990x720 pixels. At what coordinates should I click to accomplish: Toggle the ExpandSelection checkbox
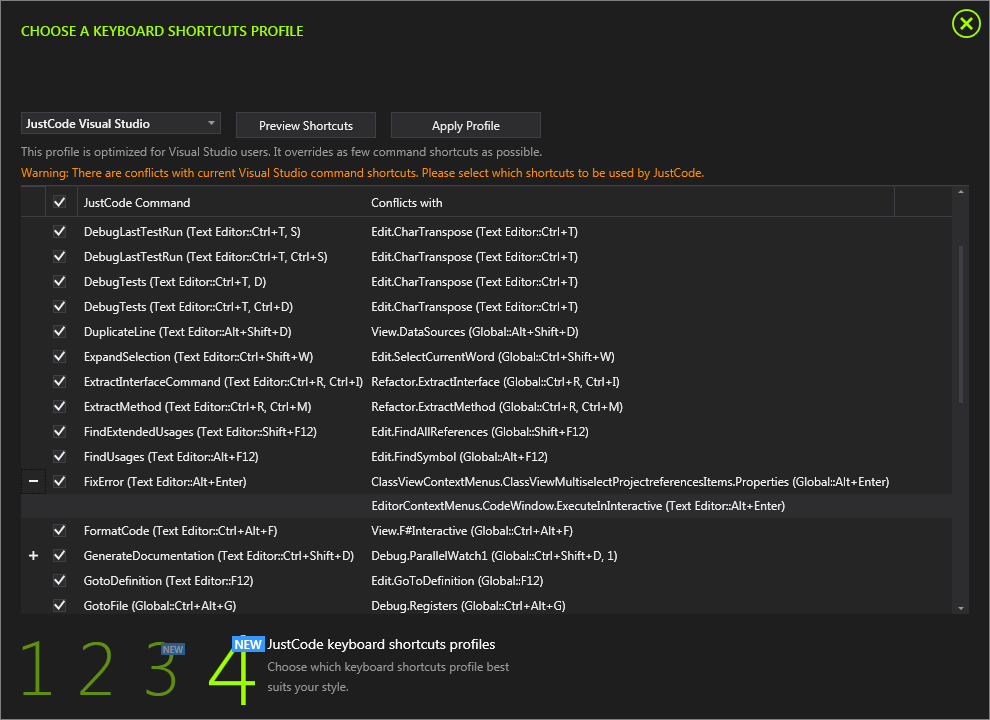tap(60, 356)
